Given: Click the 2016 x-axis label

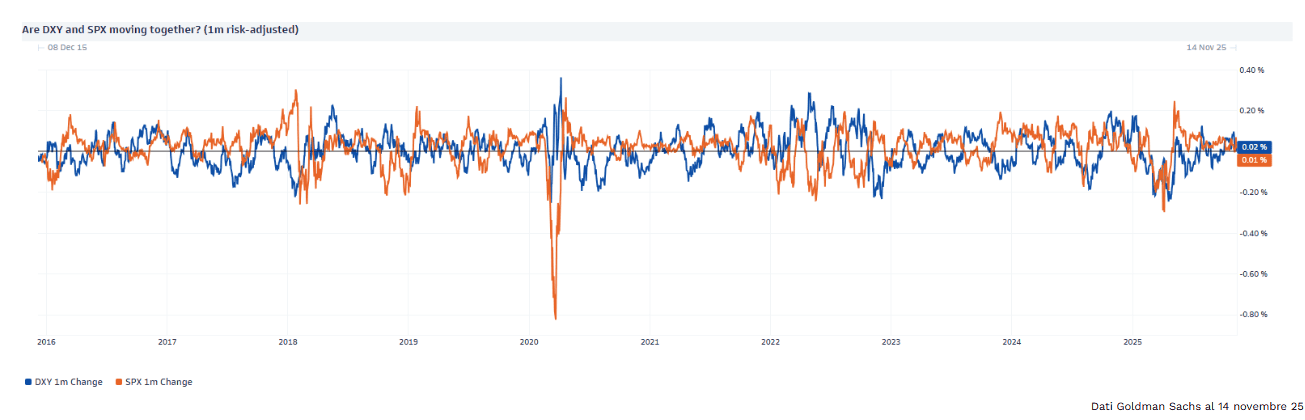Looking at the screenshot, I should tap(46, 342).
